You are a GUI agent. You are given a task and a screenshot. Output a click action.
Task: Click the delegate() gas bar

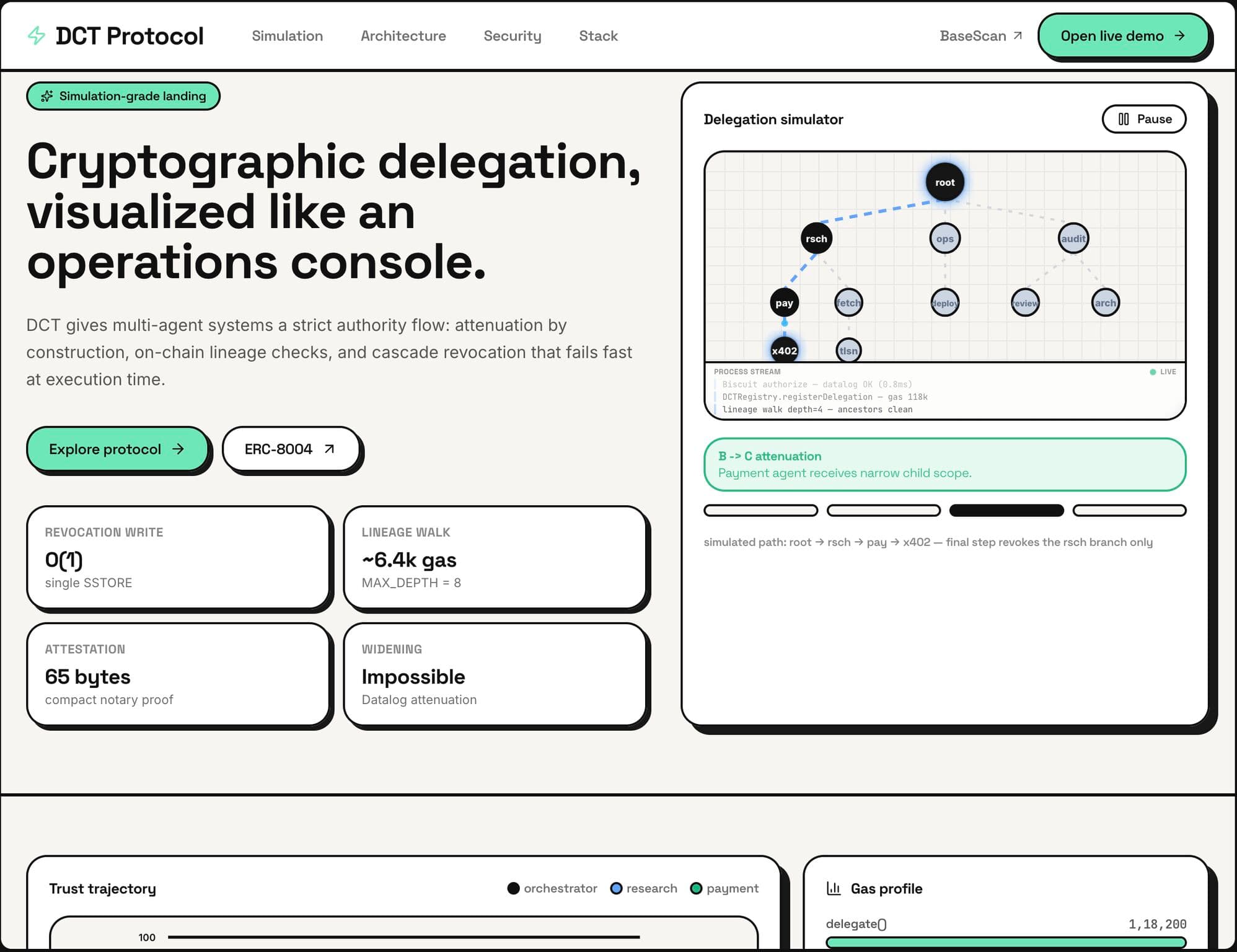coord(1006,943)
